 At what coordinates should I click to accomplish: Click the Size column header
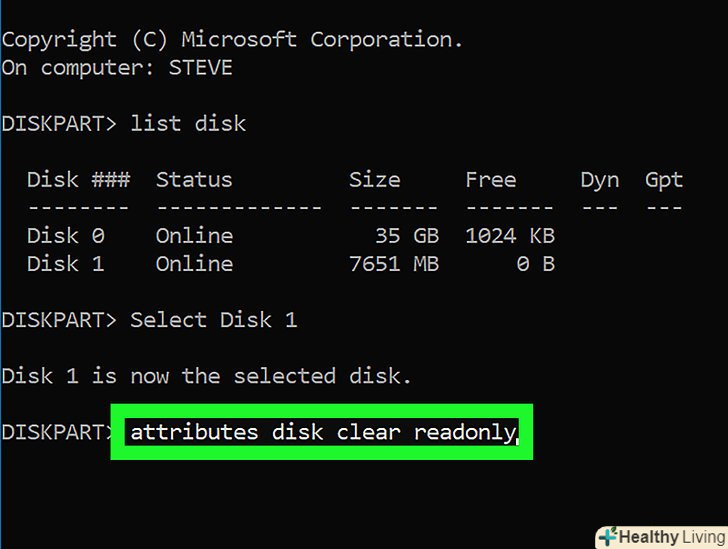(374, 180)
